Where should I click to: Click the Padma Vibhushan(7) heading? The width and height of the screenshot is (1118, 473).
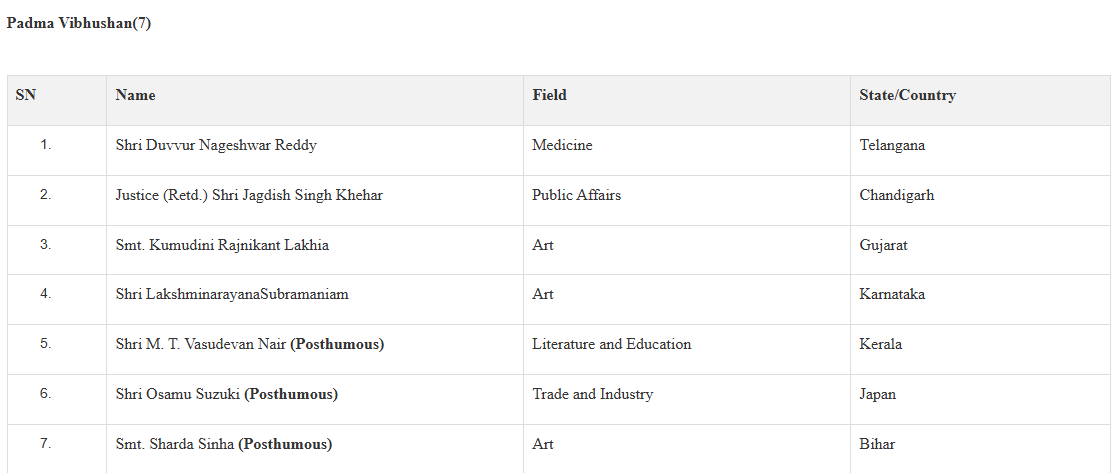(x=78, y=24)
